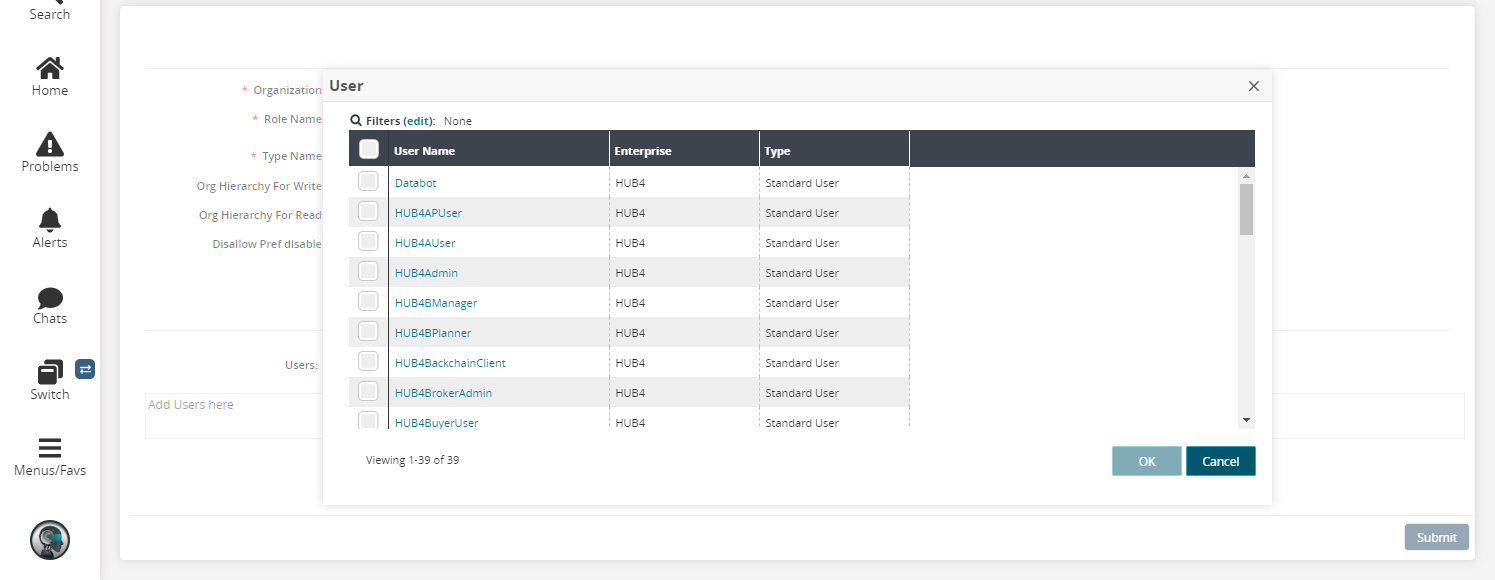Select HUB4Admin's Standard User cell
Screen dimensions: 1495x580
click(x=834, y=273)
